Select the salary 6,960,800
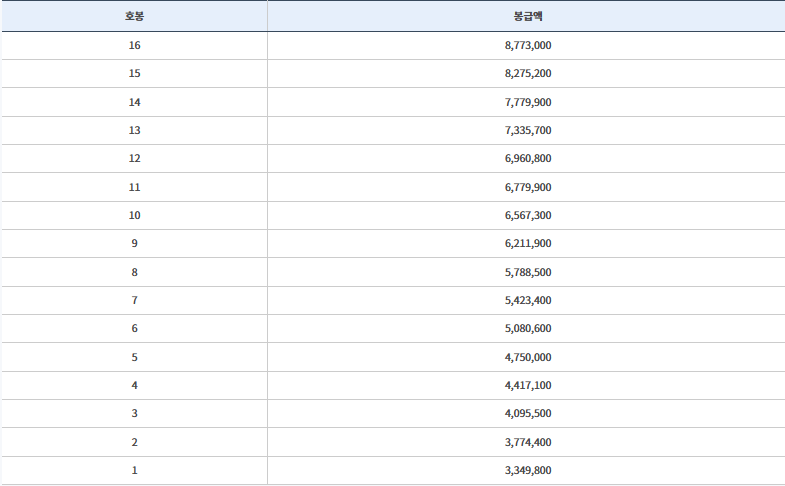This screenshot has width=785, height=486. (528, 159)
